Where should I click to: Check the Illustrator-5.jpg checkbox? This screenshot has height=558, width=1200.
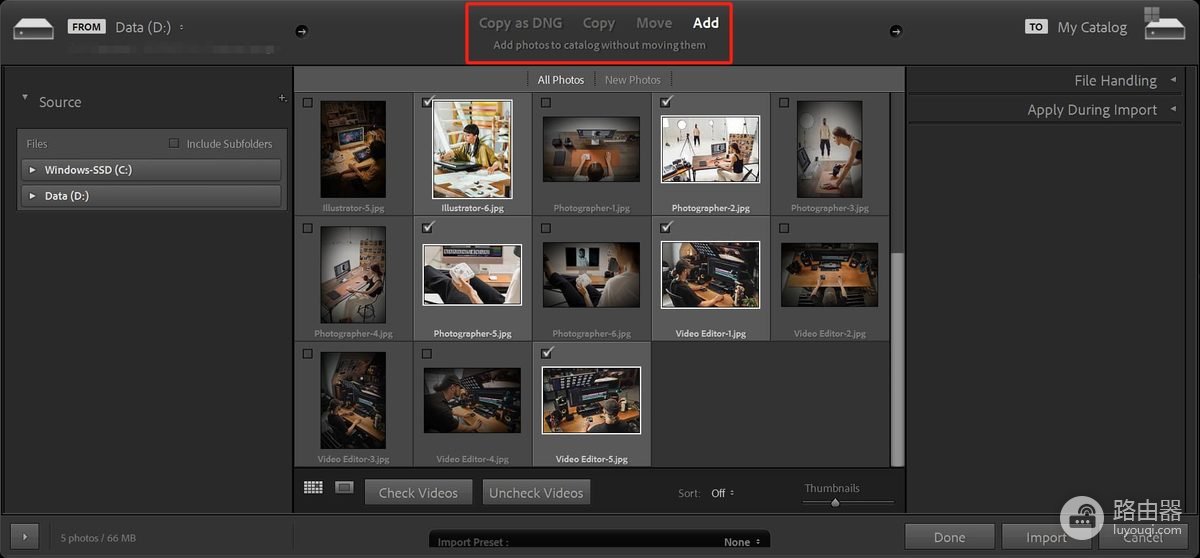coord(307,102)
